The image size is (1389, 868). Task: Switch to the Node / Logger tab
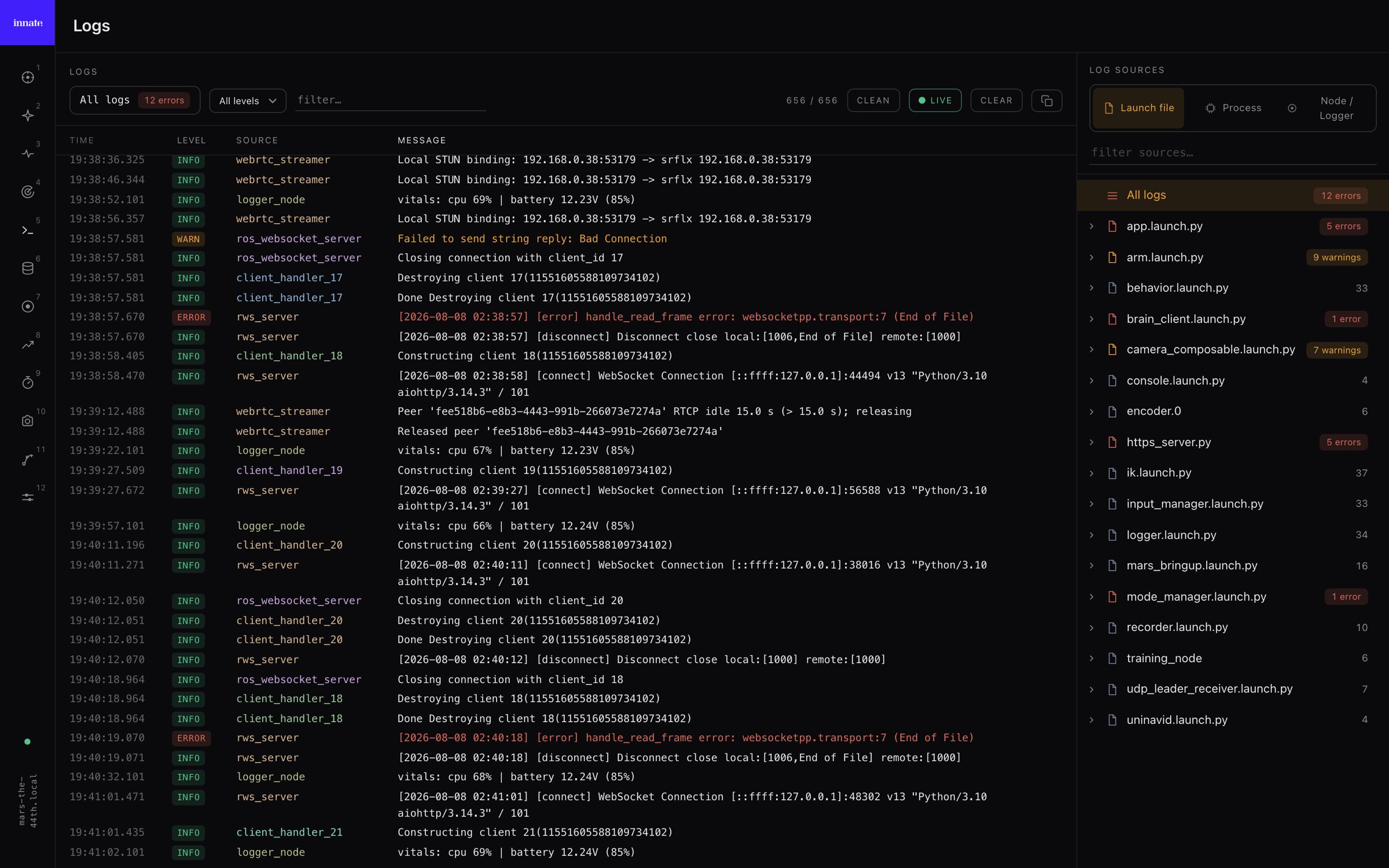coord(1326,108)
